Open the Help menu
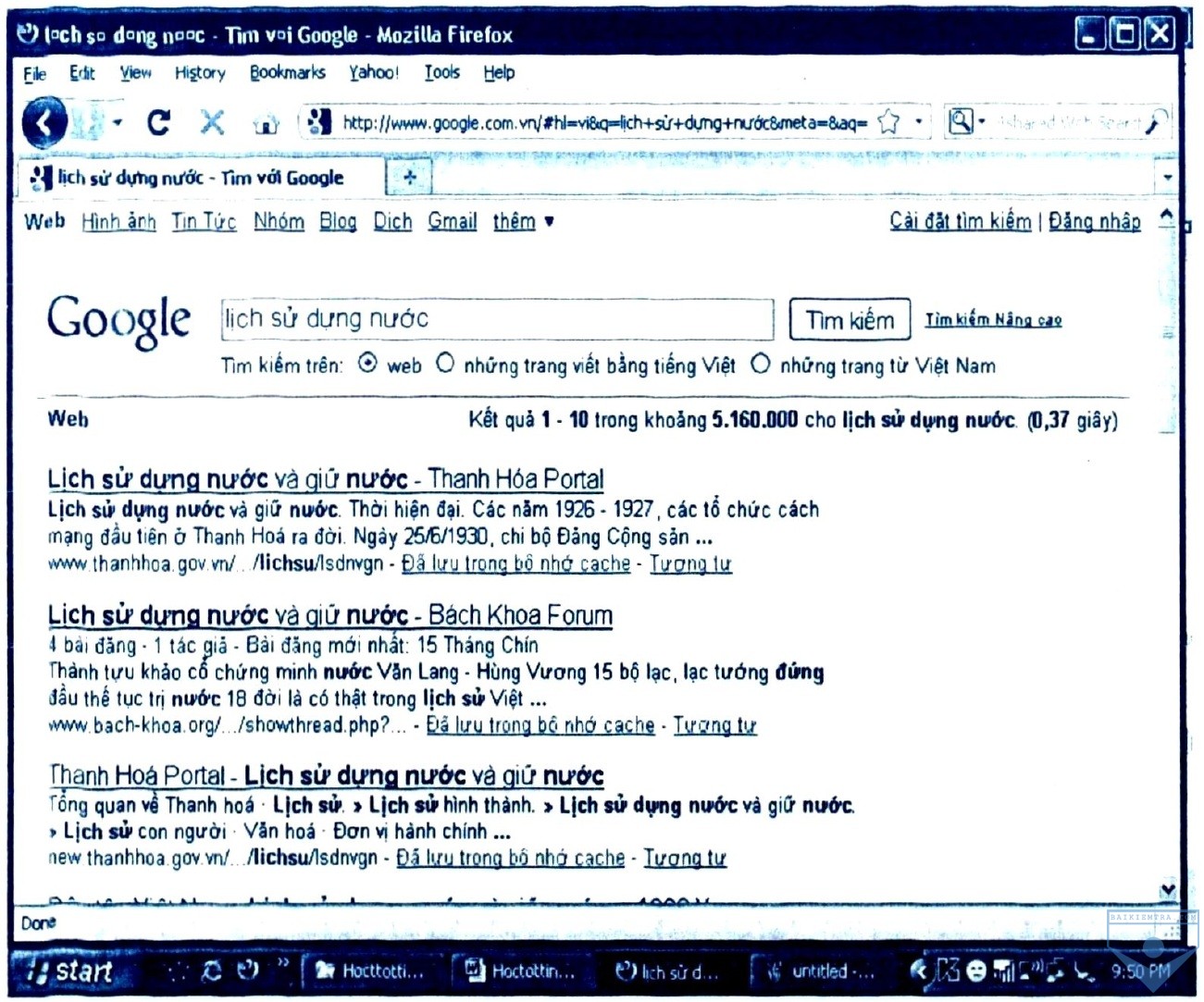The width and height of the screenshot is (1204, 1002). click(x=500, y=72)
